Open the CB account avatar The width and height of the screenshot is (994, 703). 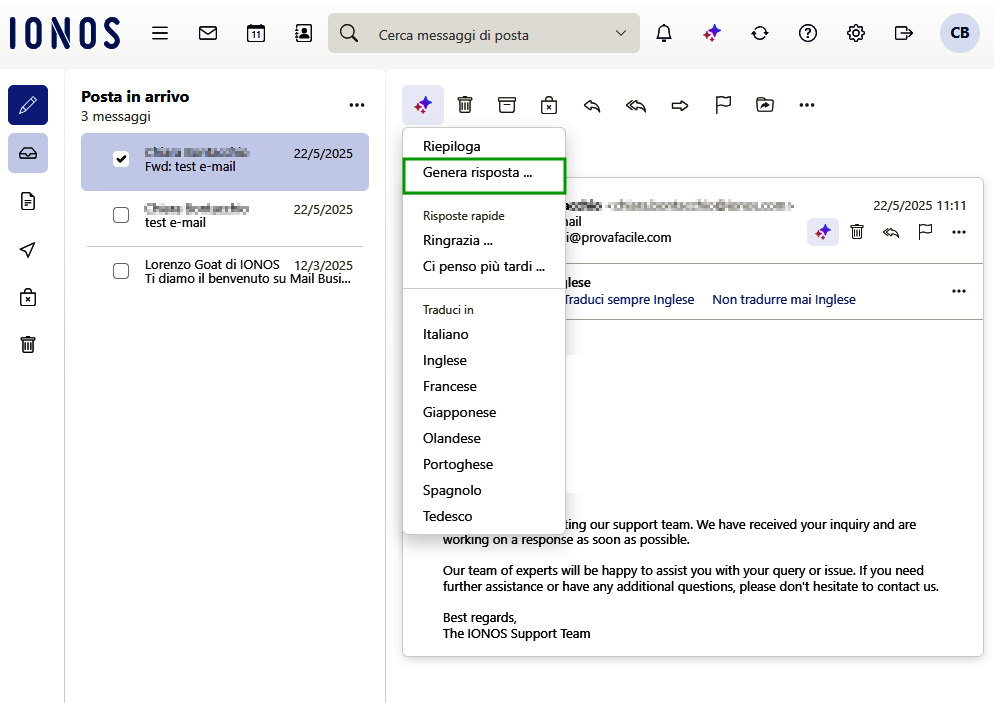point(959,33)
